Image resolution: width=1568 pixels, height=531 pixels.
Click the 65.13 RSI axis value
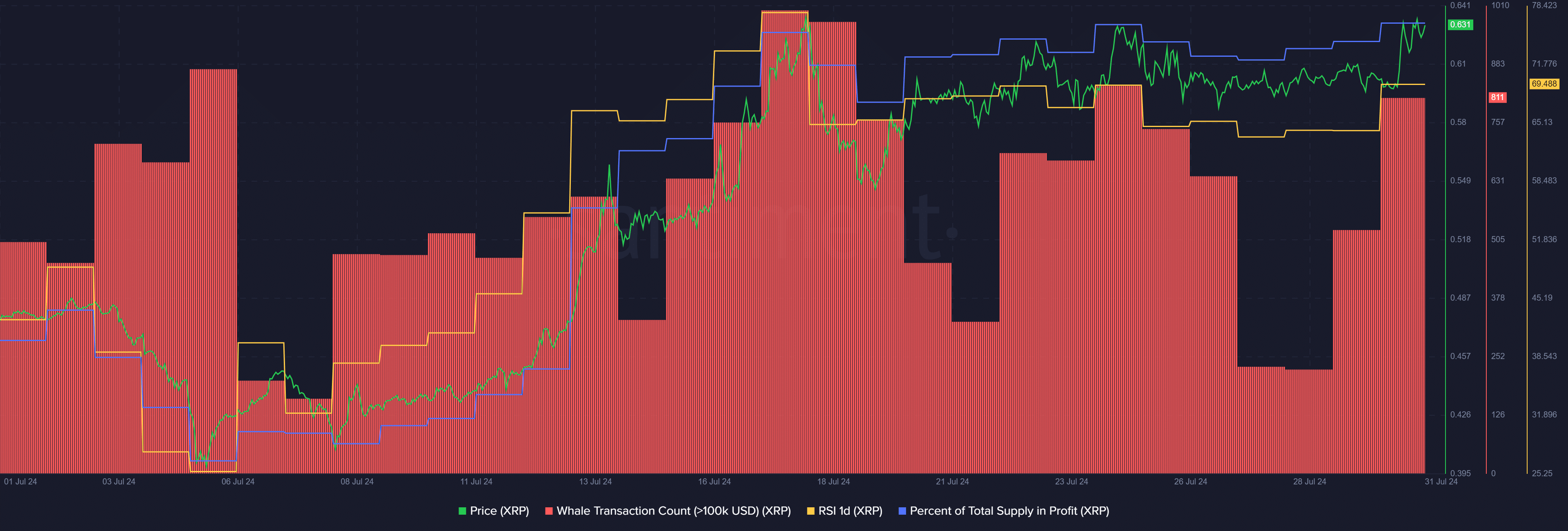coord(1542,123)
